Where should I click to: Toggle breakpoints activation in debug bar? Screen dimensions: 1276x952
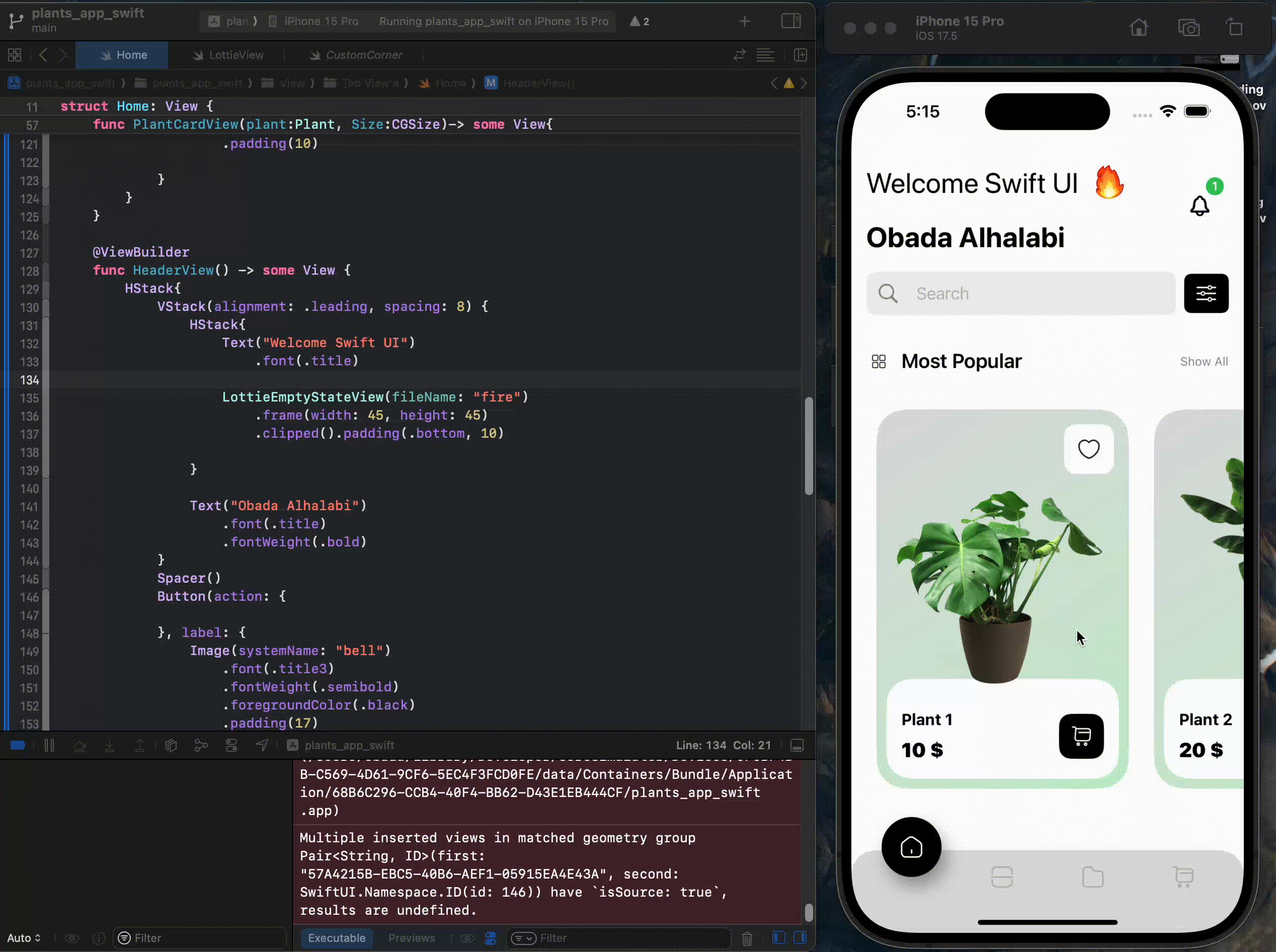click(x=18, y=745)
